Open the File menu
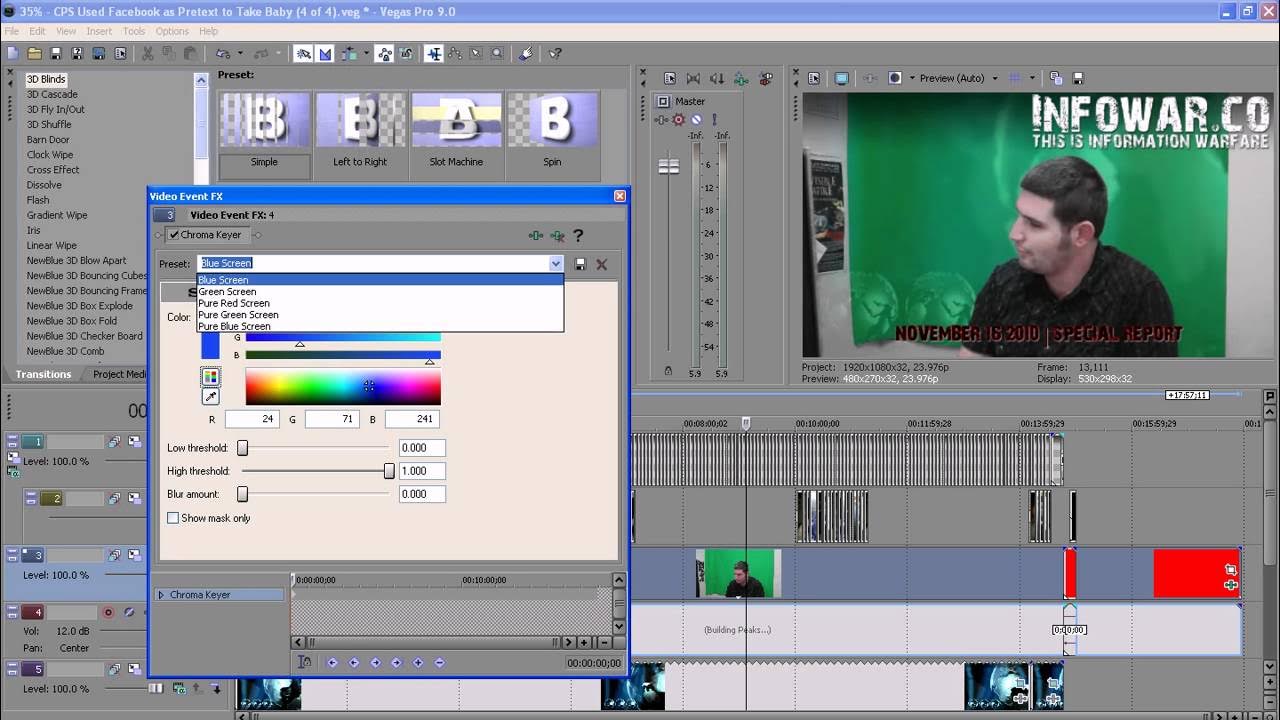 12,31
